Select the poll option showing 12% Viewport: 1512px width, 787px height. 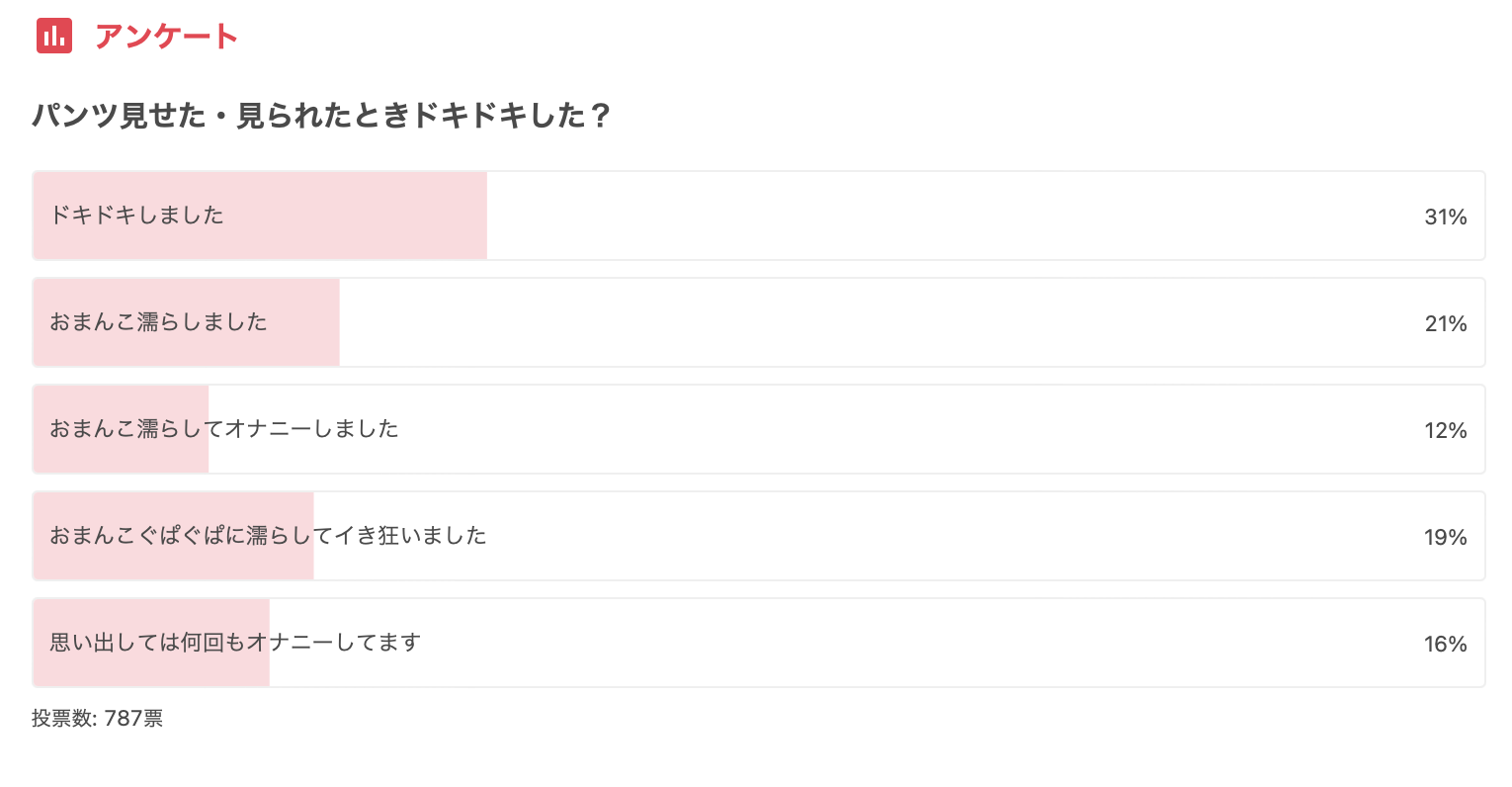point(759,429)
